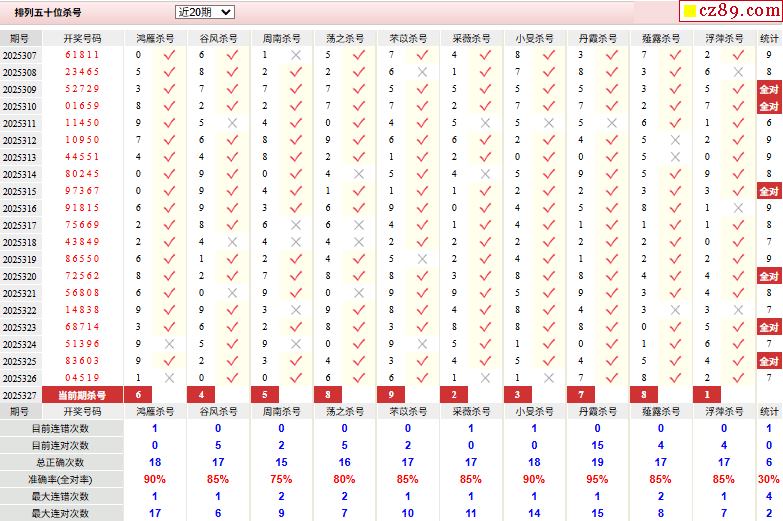Click the 准确率(全对率) row label
Viewport: 783px width, 521px height.
(60, 480)
